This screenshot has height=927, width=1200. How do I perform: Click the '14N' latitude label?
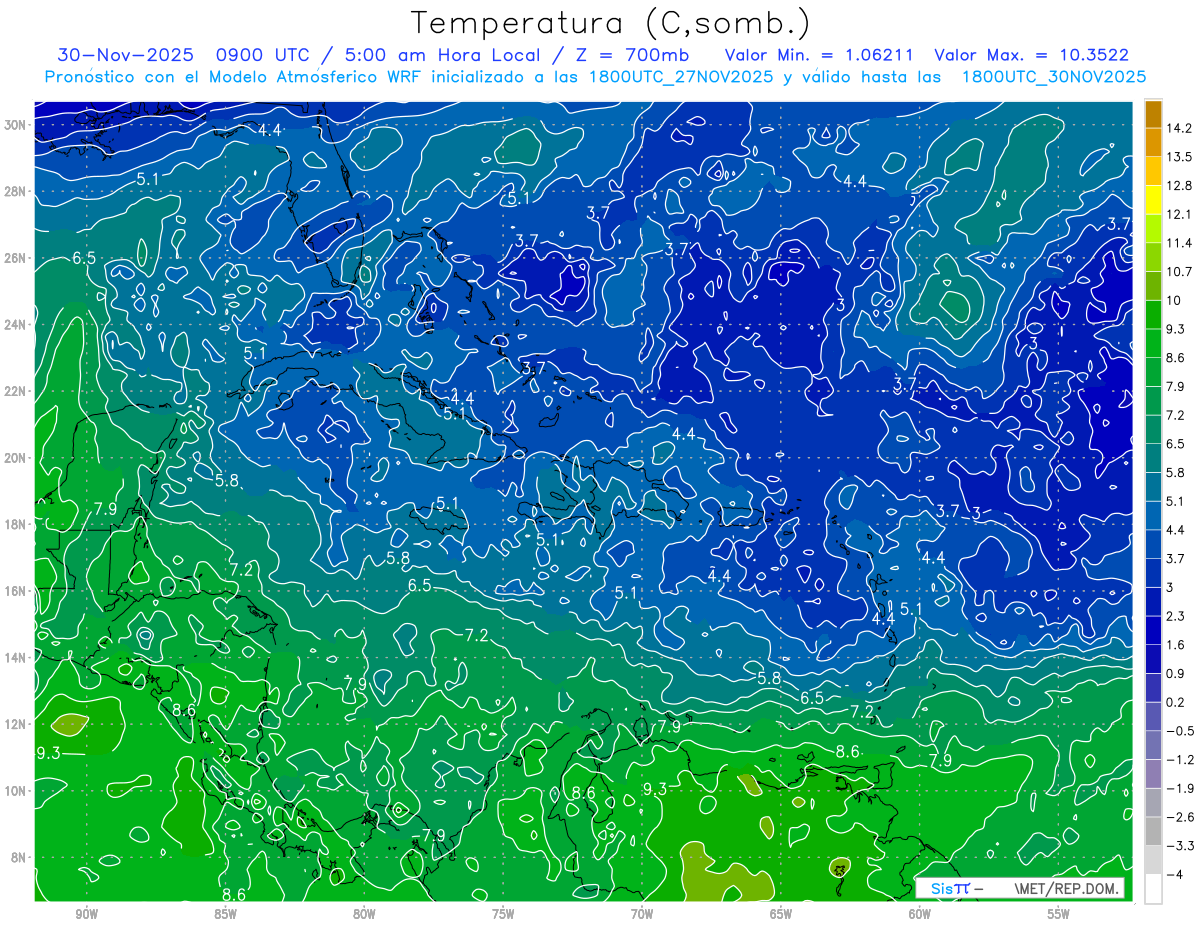[x=14, y=658]
